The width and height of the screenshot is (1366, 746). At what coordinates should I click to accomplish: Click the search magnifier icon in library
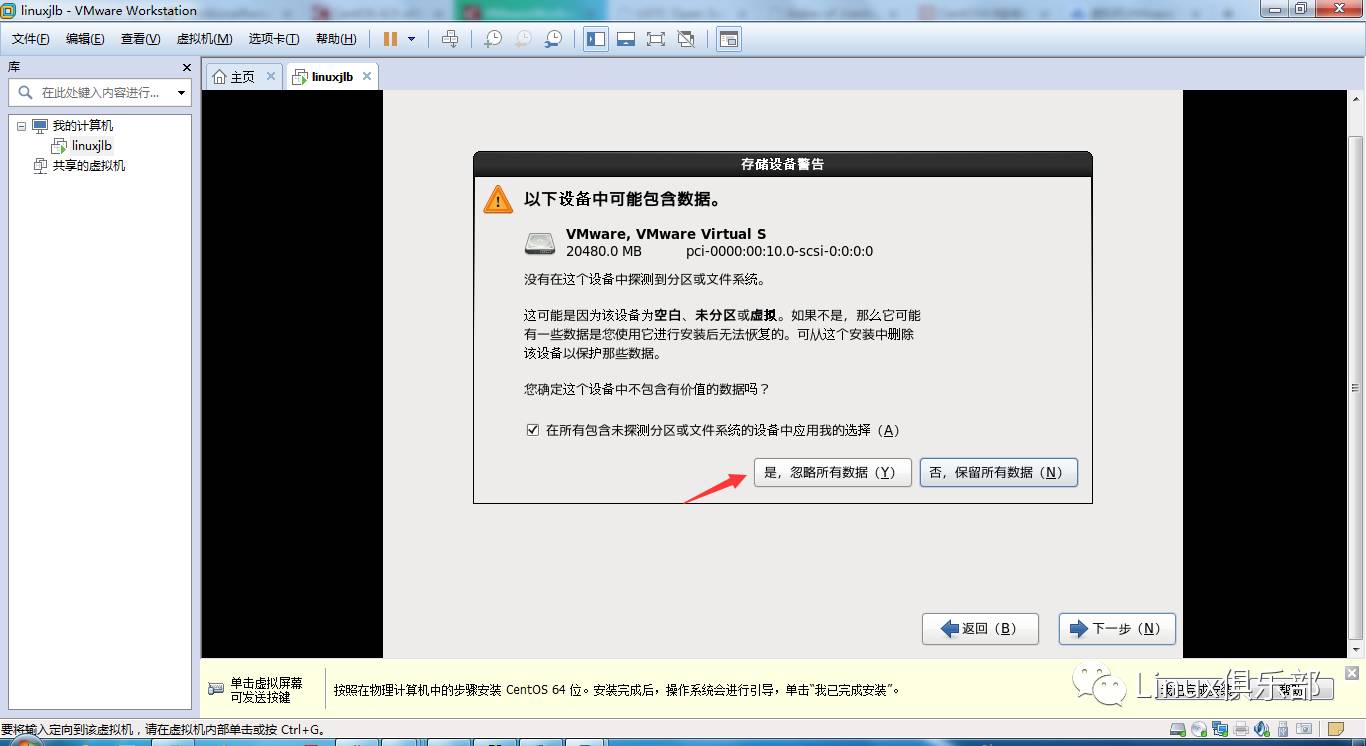tap(25, 92)
